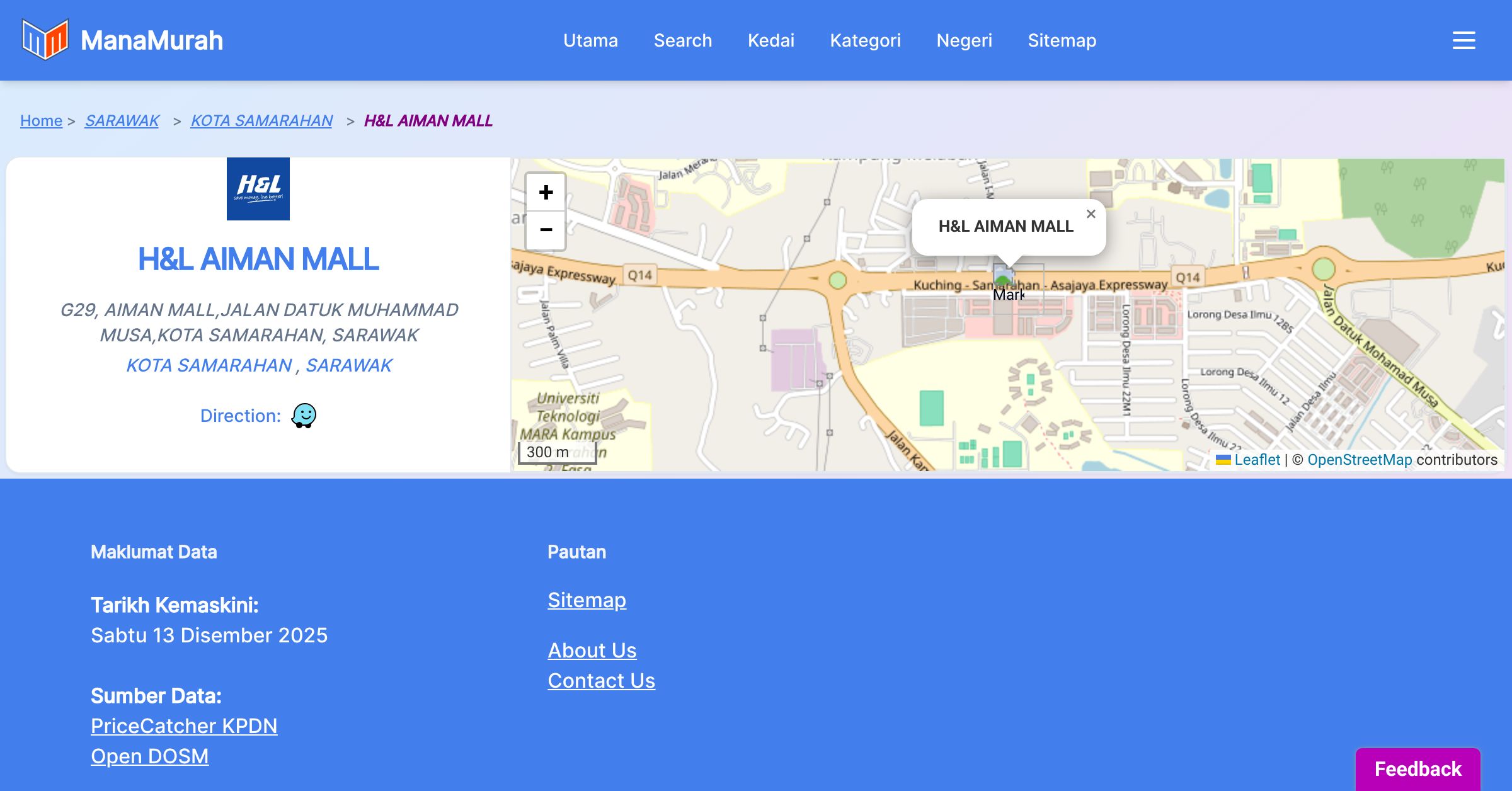Viewport: 1512px width, 791px height.
Task: Open the Open DOSM link
Action: 150,756
